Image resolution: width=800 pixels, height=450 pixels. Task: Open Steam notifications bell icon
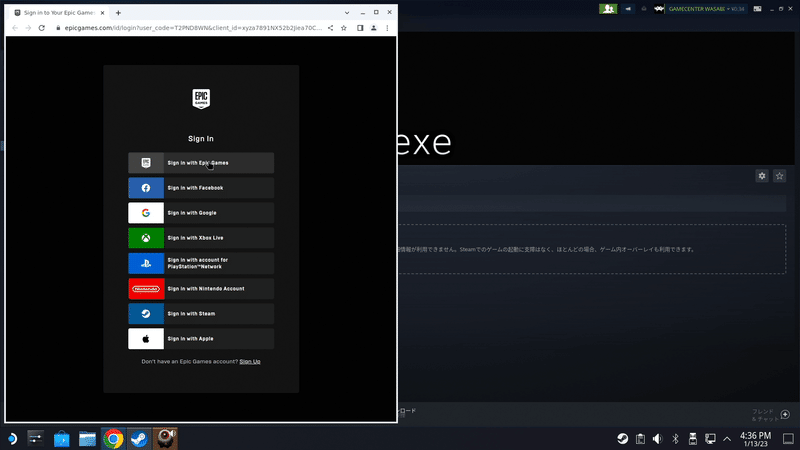[x=644, y=9]
